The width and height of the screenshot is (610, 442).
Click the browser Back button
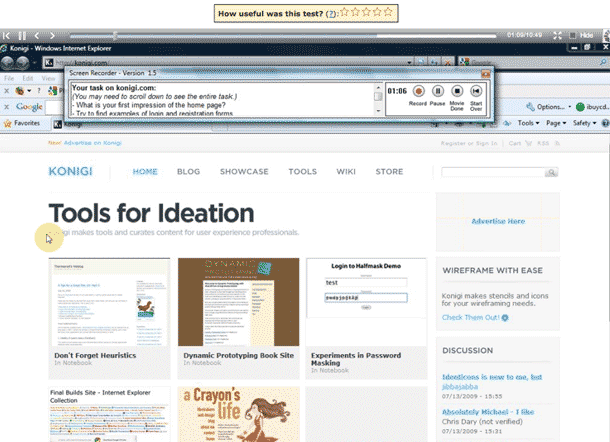8,62
